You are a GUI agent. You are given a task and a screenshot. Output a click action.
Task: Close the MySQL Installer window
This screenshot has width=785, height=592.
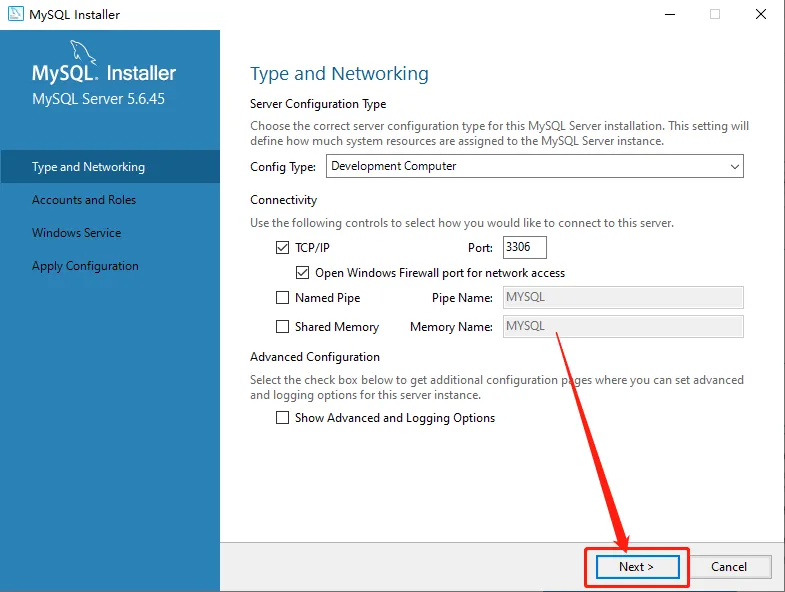761,14
